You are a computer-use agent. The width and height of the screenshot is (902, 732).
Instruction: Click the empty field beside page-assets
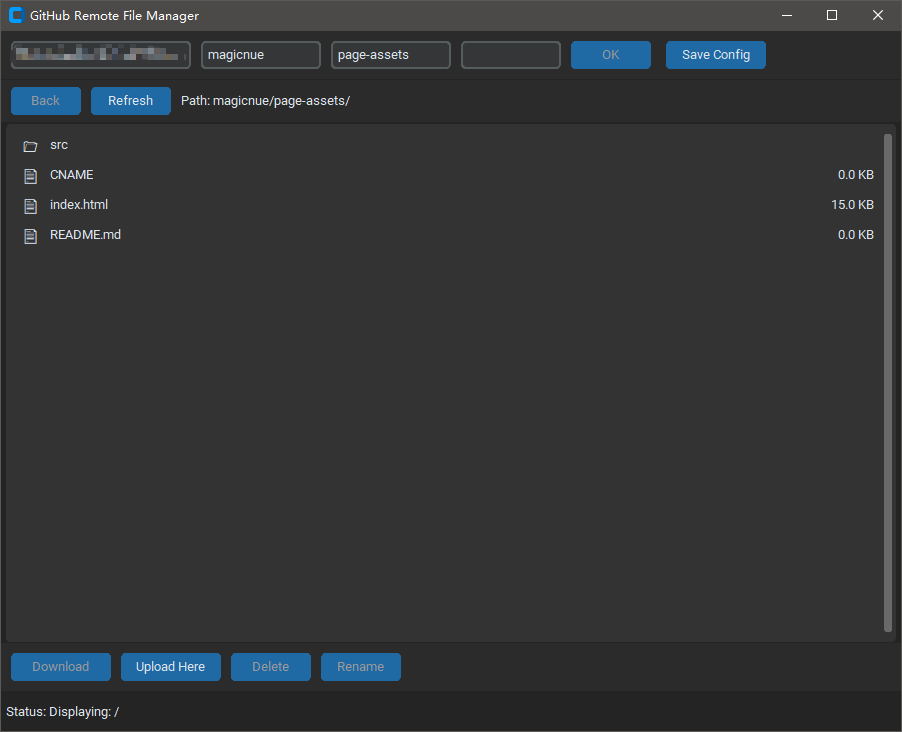tap(510, 55)
